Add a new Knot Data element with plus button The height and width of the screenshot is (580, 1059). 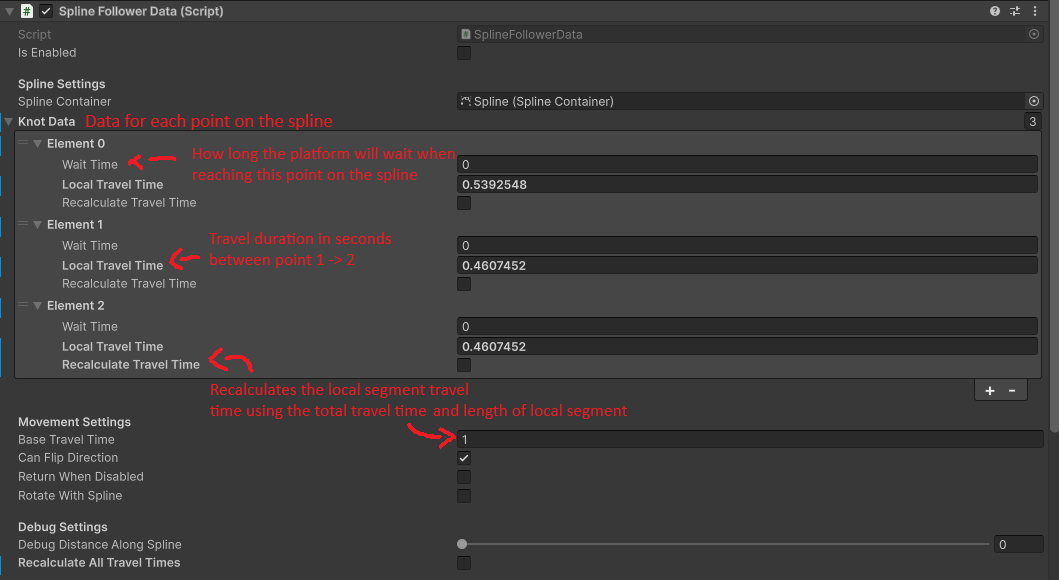coord(989,390)
